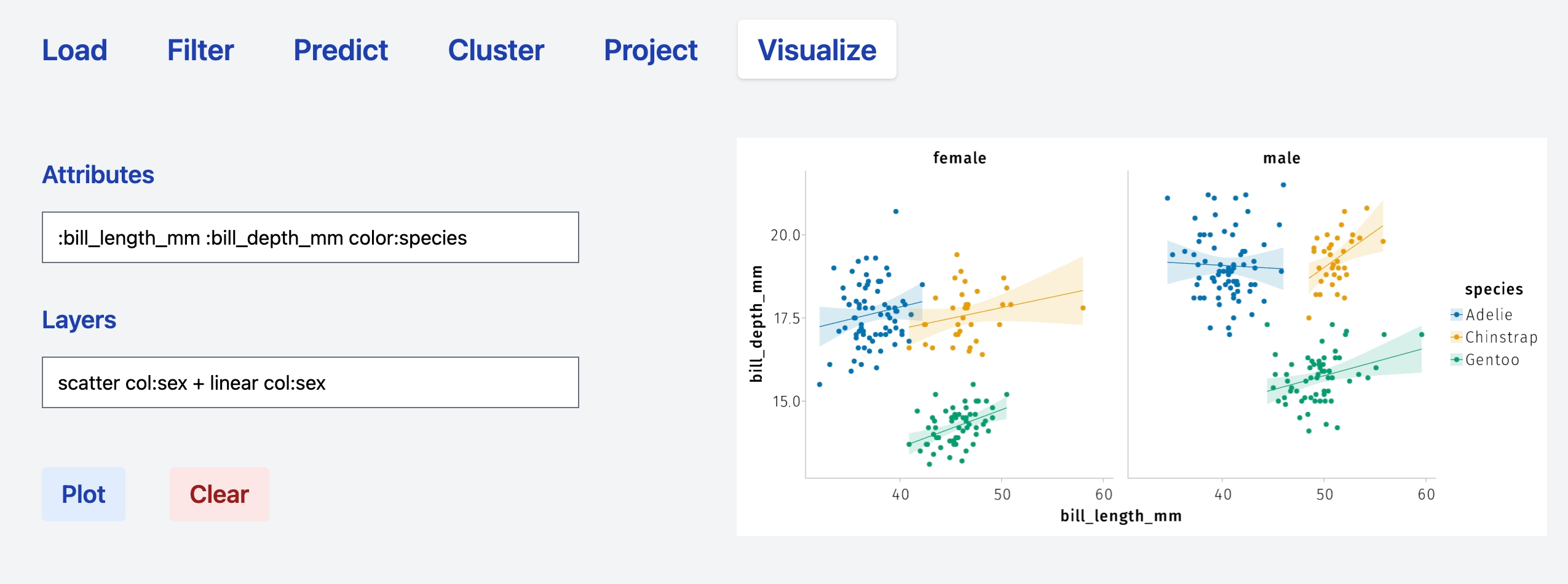
Task: Click the Gentoo legend color swatch
Action: [1456, 360]
